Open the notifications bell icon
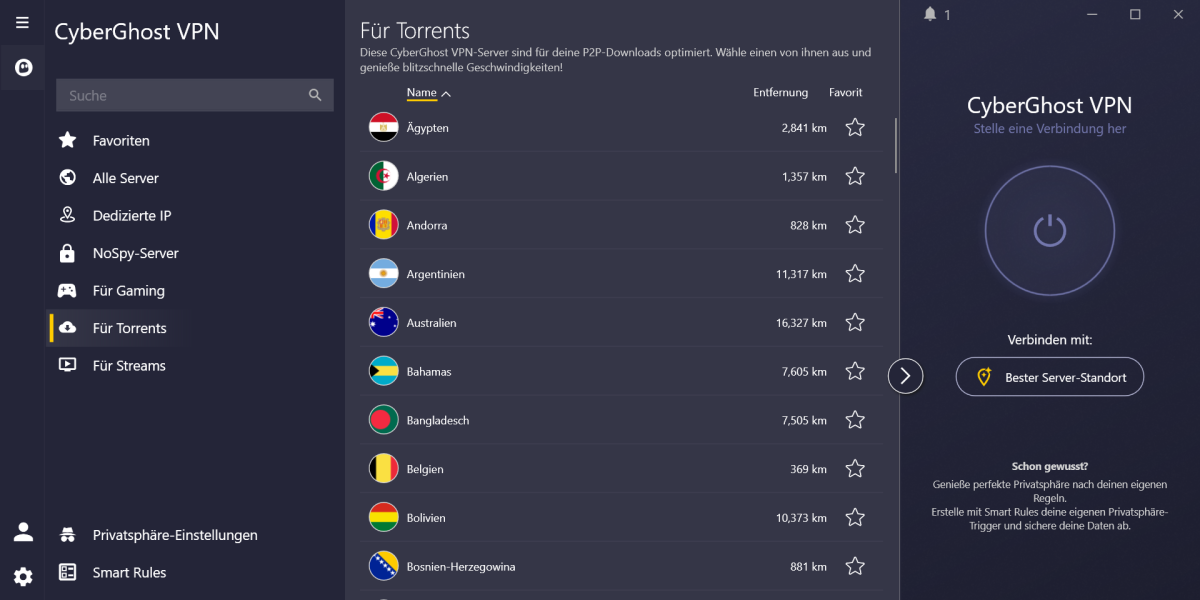 [931, 14]
